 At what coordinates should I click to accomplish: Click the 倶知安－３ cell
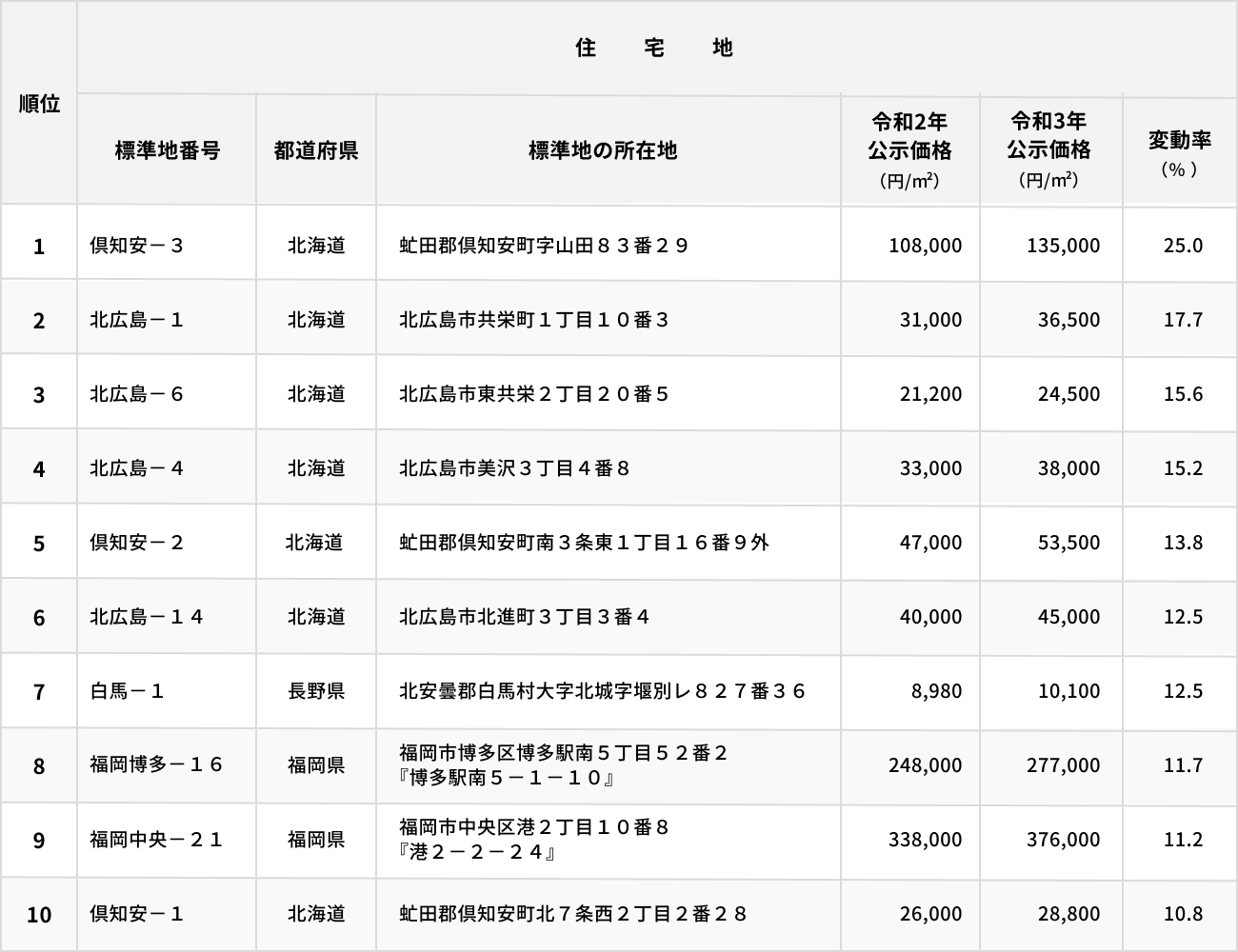pos(137,246)
